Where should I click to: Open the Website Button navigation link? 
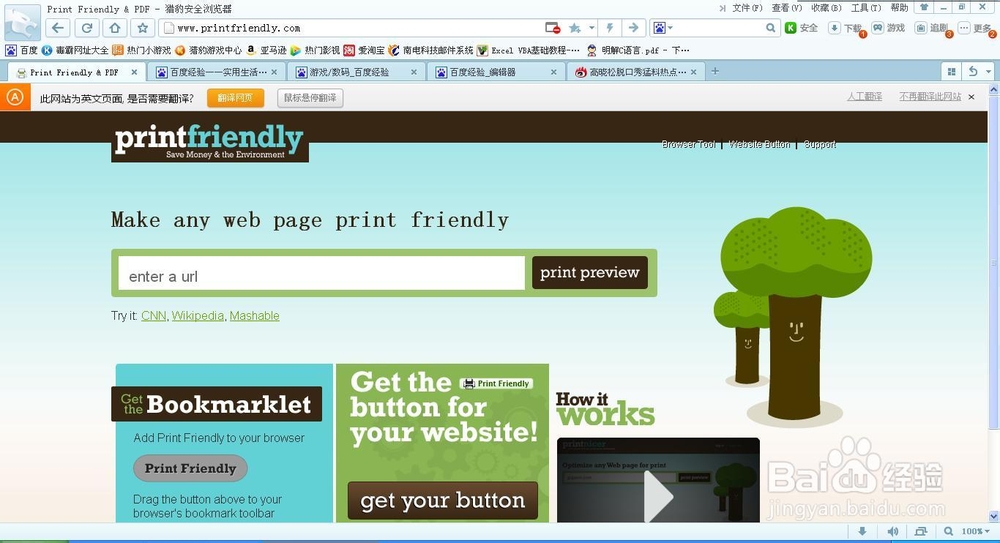759,144
